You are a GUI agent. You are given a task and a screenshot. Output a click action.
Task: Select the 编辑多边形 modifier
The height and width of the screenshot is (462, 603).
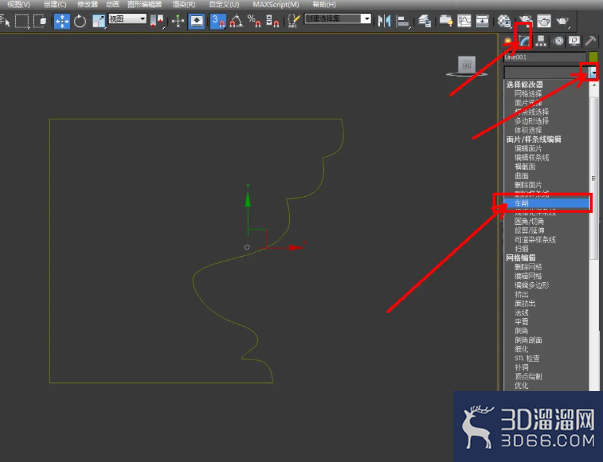click(532, 285)
